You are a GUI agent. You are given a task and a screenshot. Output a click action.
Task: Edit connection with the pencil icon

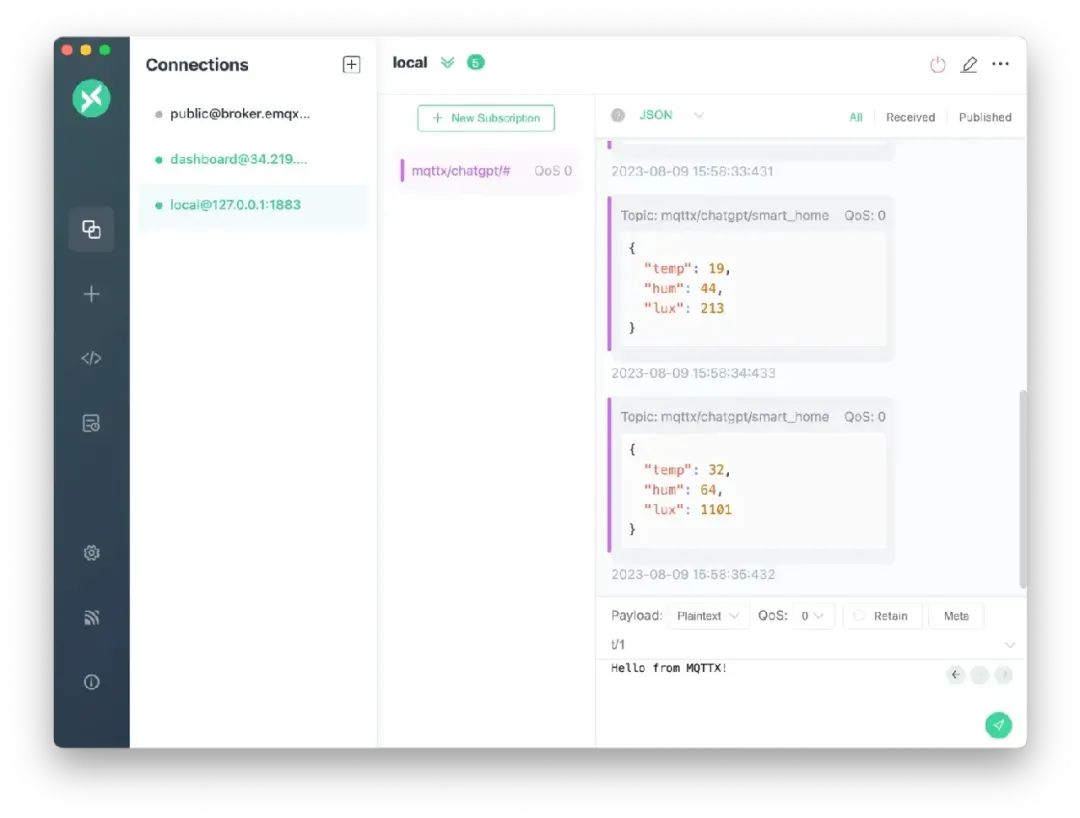[x=969, y=65]
